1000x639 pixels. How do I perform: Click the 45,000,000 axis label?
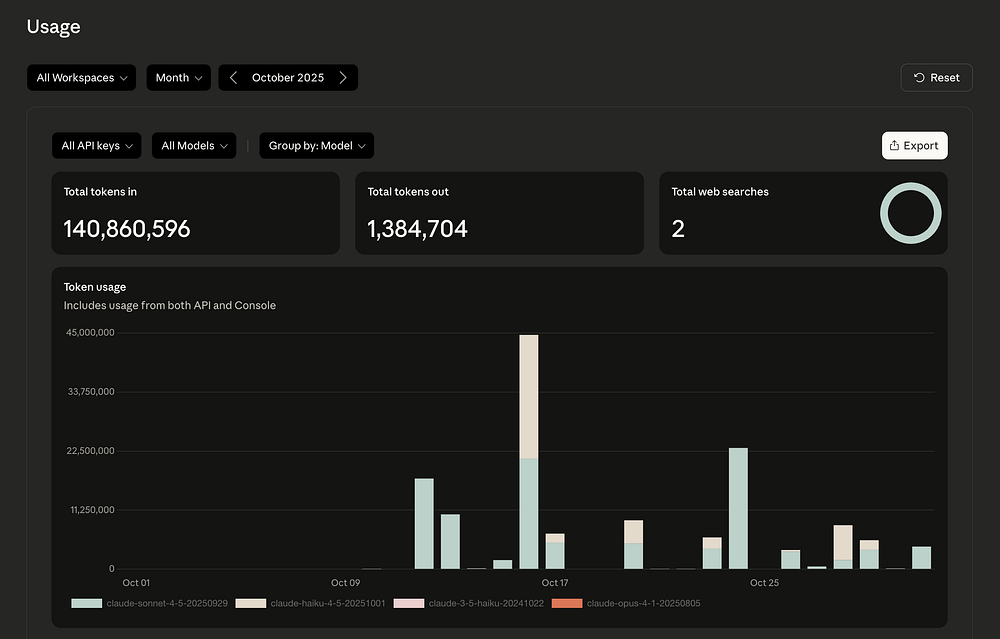click(91, 332)
